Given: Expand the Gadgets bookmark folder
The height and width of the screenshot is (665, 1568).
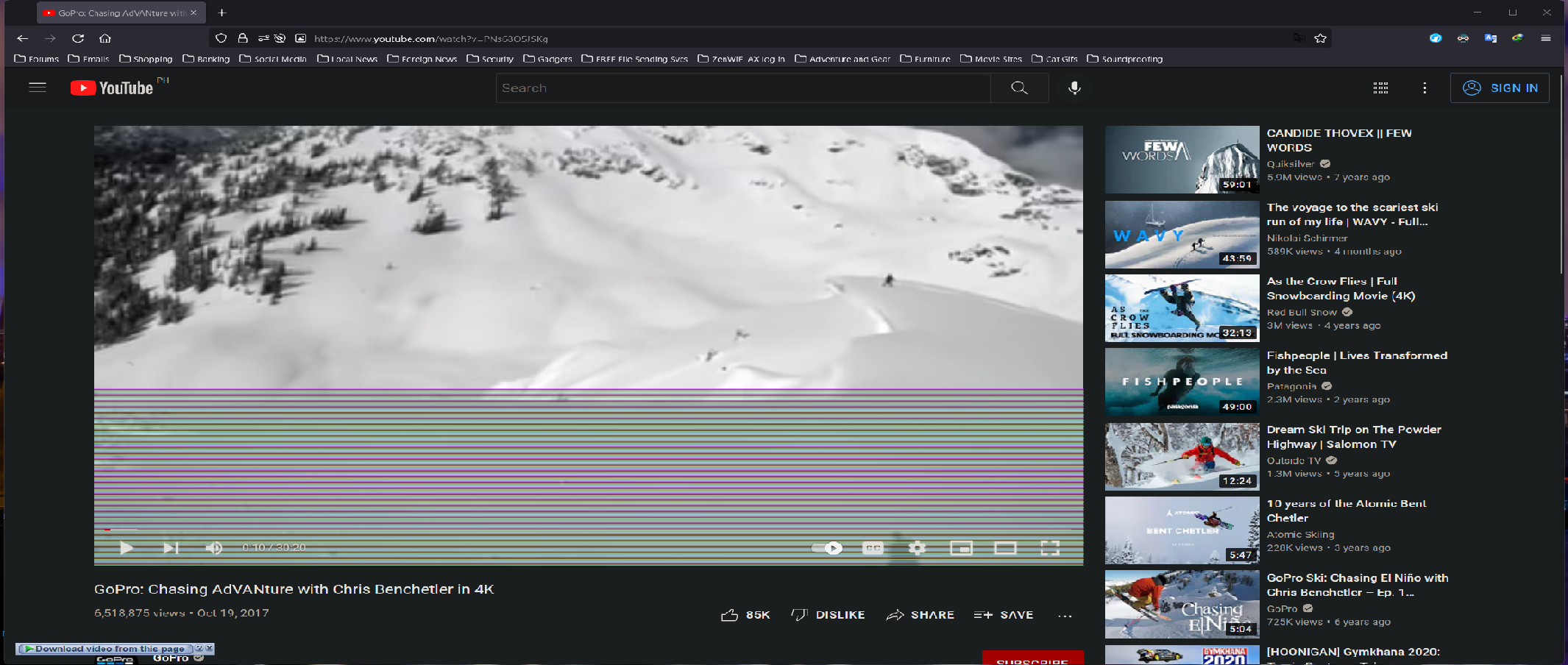Looking at the screenshot, I should pyautogui.click(x=547, y=59).
